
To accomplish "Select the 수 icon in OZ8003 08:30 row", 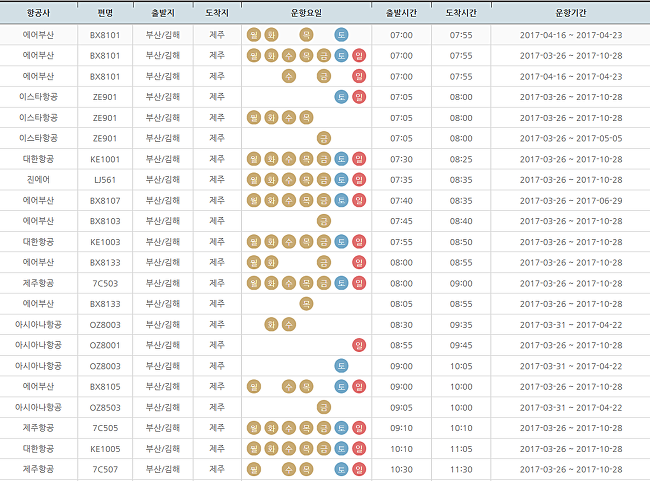I will 289,324.
